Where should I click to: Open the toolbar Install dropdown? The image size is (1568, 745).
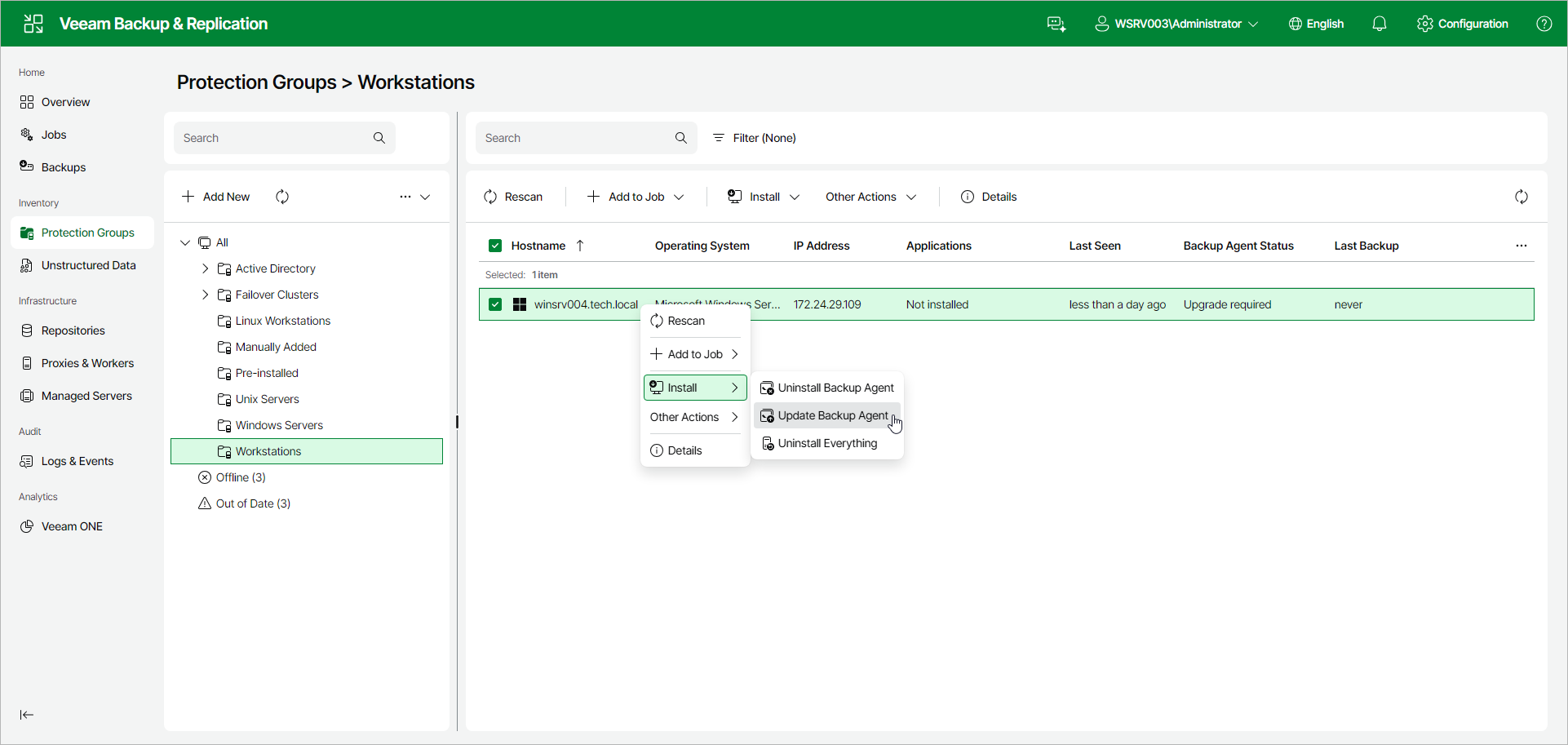764,197
